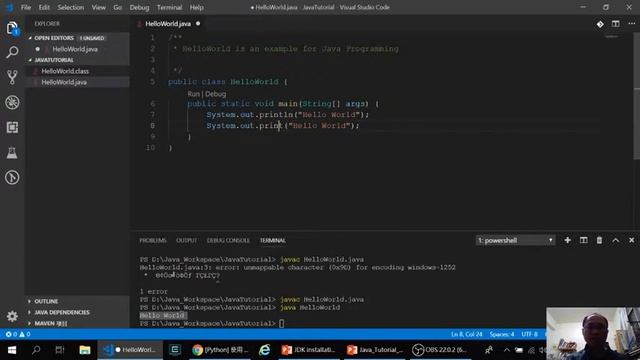This screenshot has height=360, width=640.
Task: Click the source control diamond icon in editor toolbar
Action: [x=600, y=24]
